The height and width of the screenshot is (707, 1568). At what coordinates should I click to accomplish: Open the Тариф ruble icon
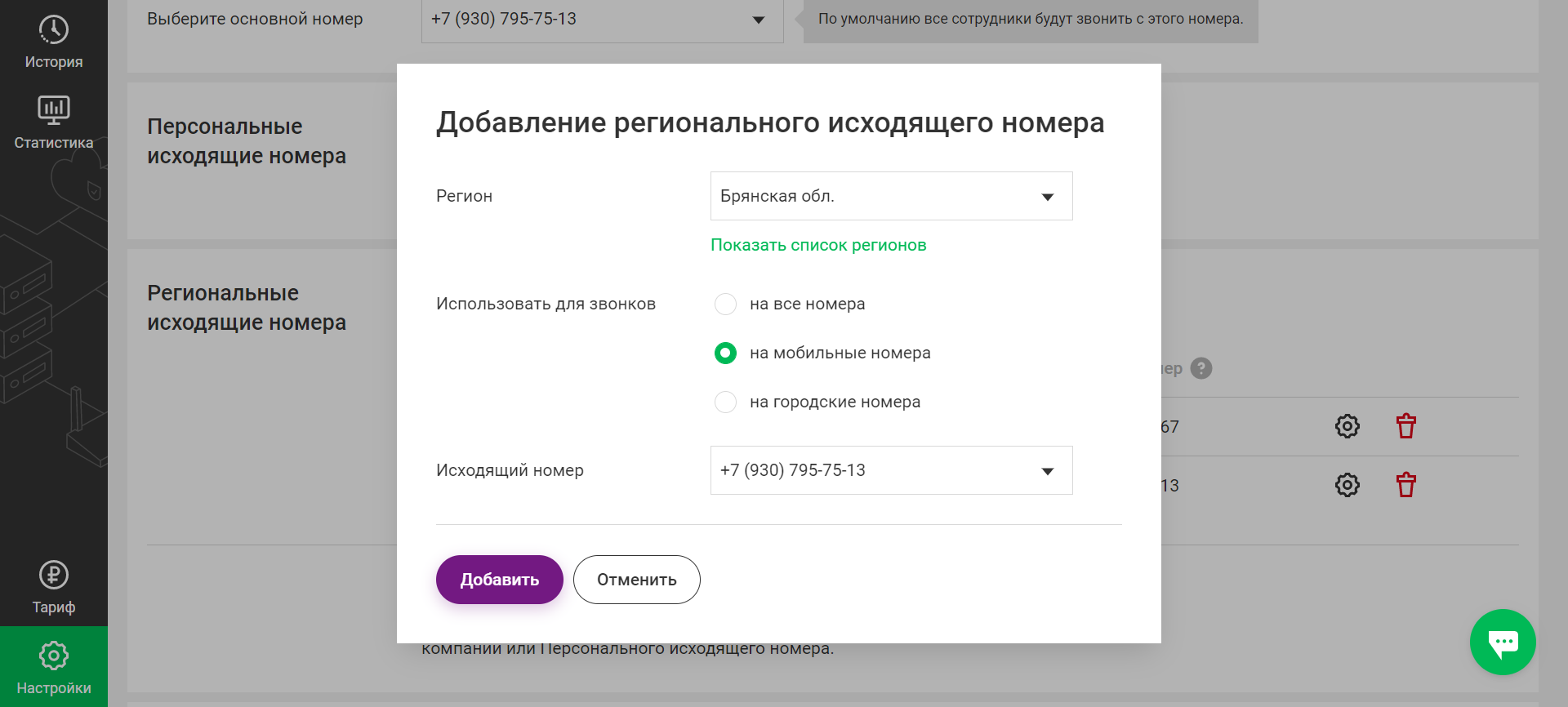click(54, 575)
